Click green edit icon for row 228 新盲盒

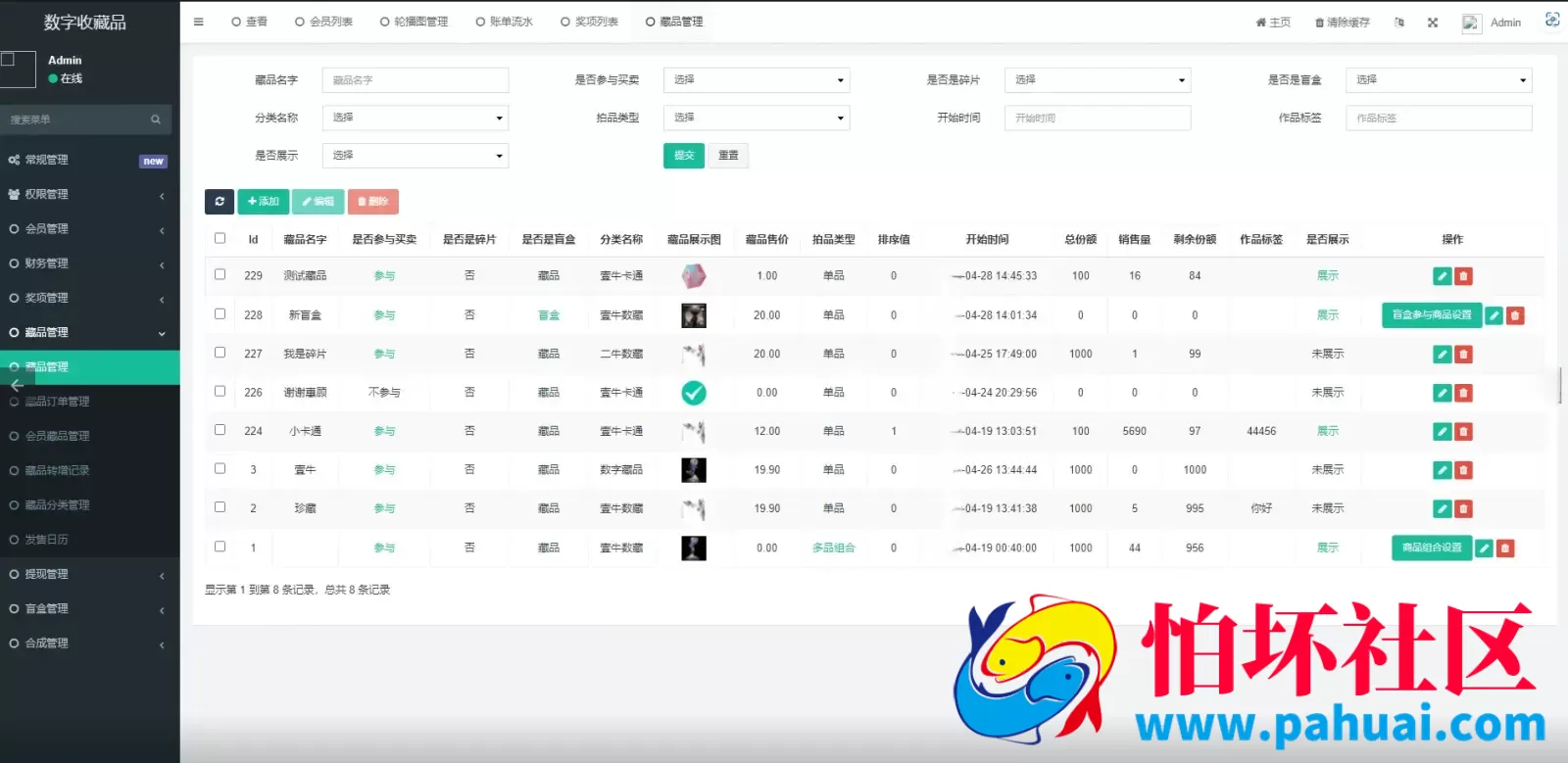click(x=1494, y=315)
